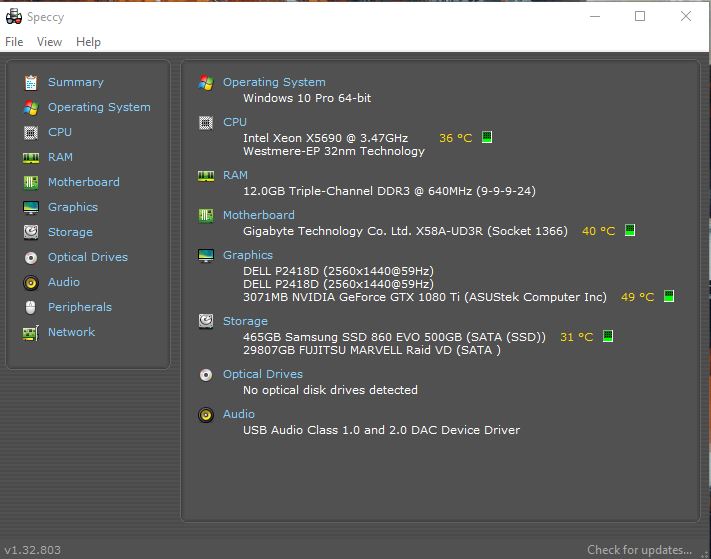Click the RAM heading link in summary

(235, 175)
